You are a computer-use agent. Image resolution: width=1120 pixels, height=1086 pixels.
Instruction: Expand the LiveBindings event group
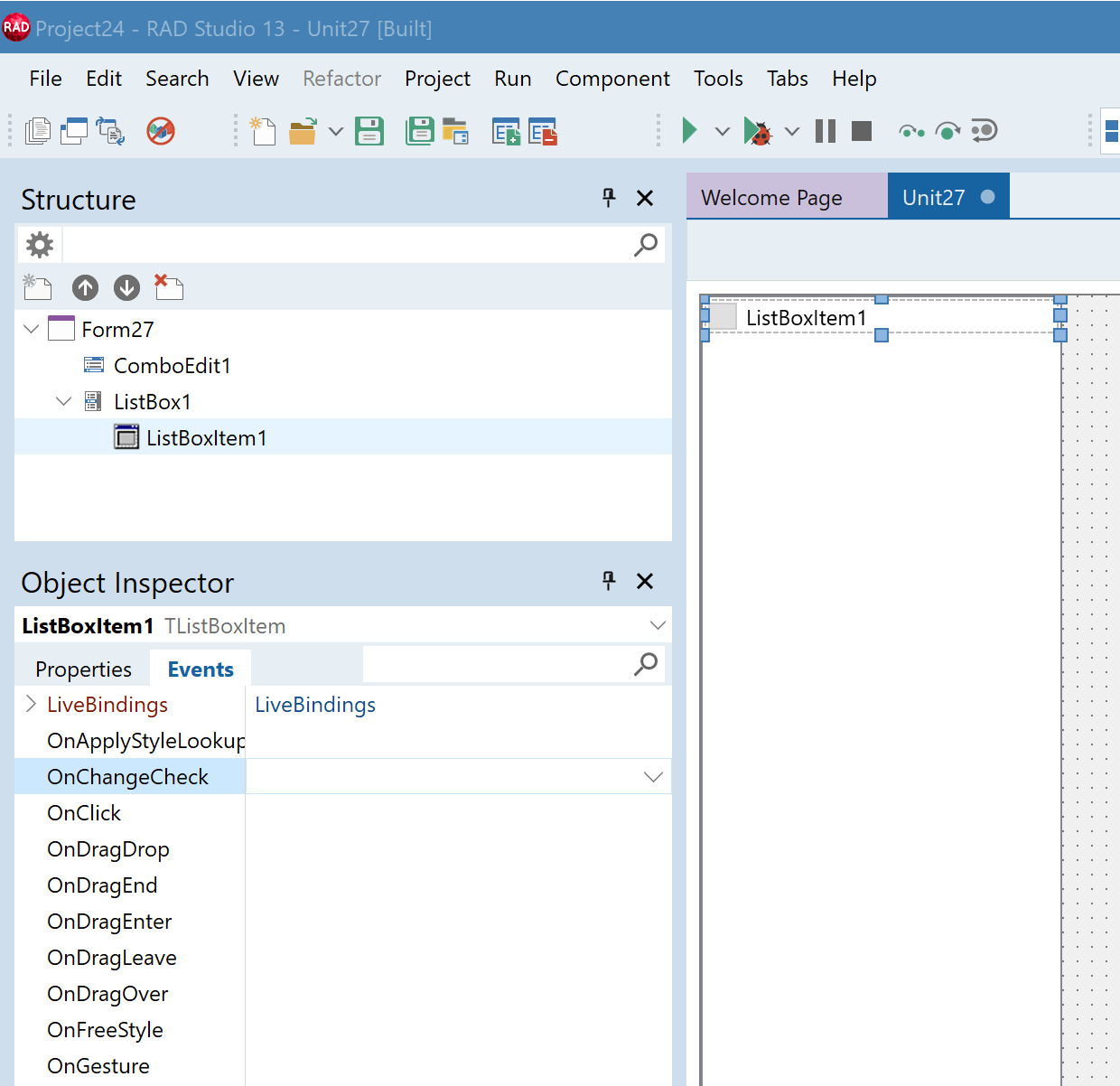point(31,705)
